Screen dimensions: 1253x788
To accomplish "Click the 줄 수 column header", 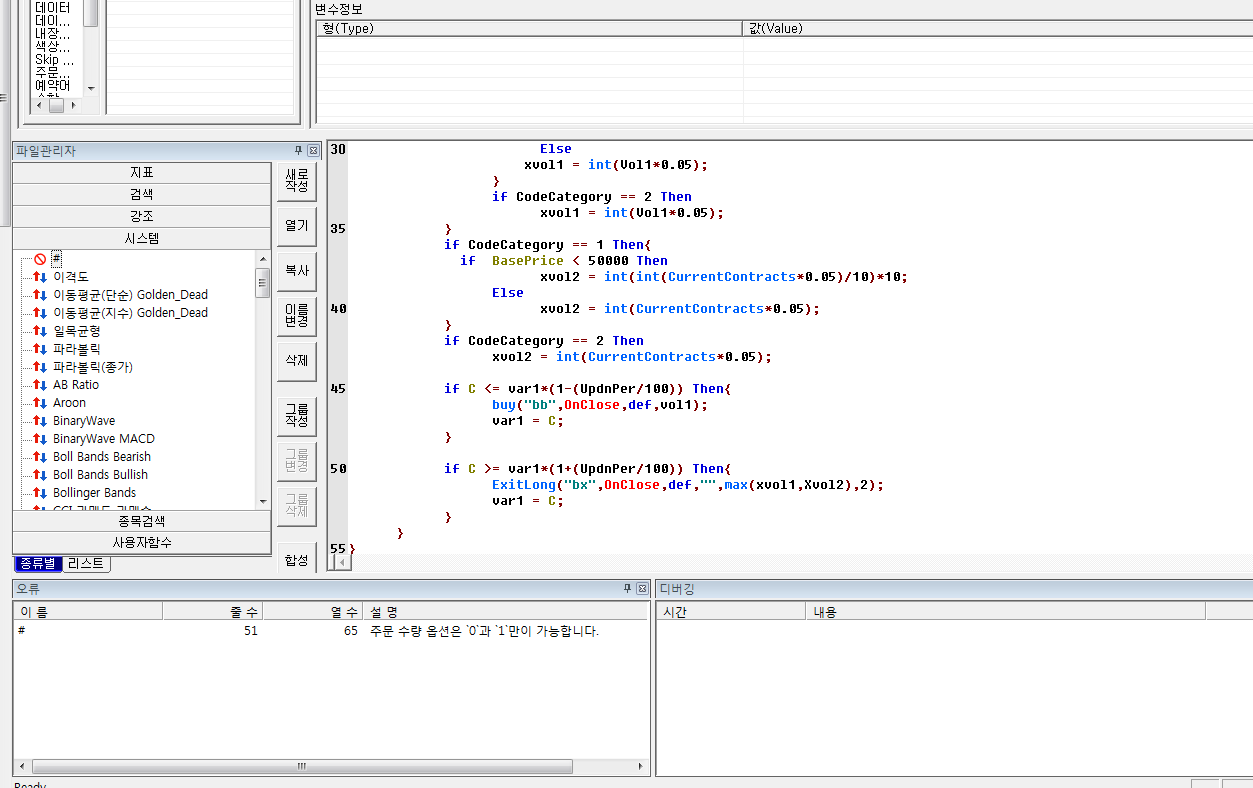I will point(213,611).
